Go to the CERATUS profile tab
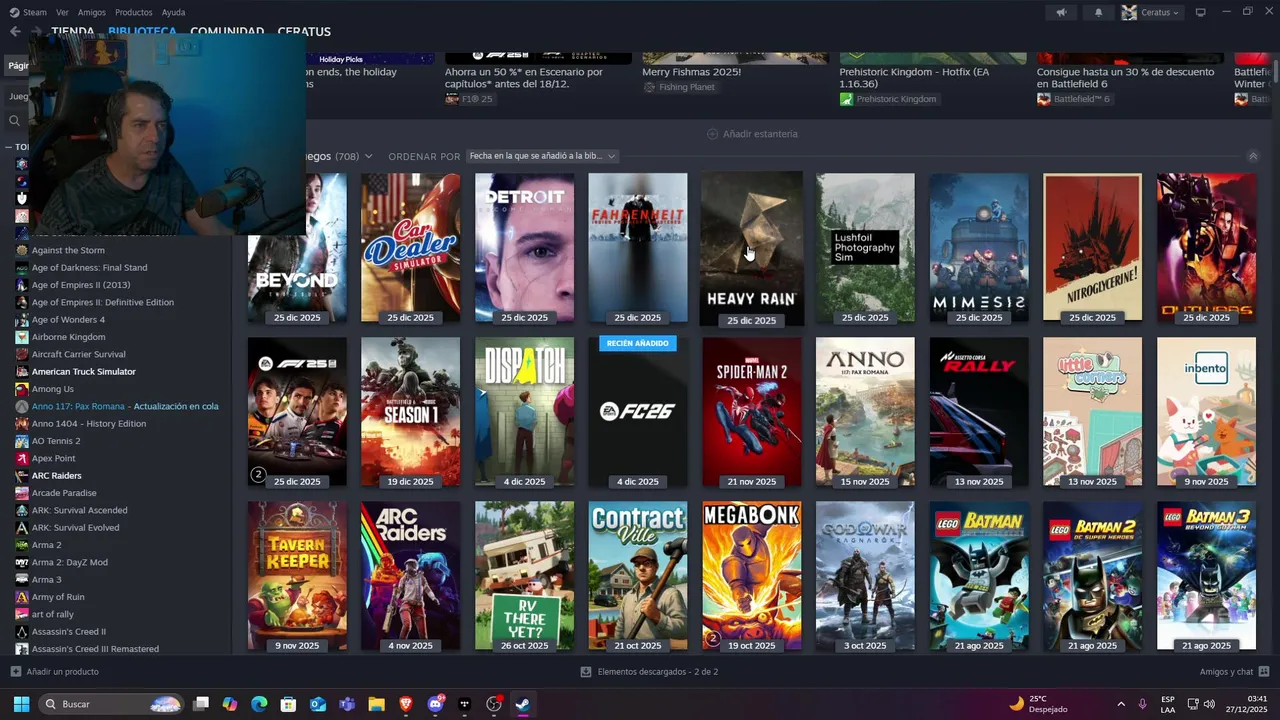Screen dimensions: 1280x720 [304, 31]
